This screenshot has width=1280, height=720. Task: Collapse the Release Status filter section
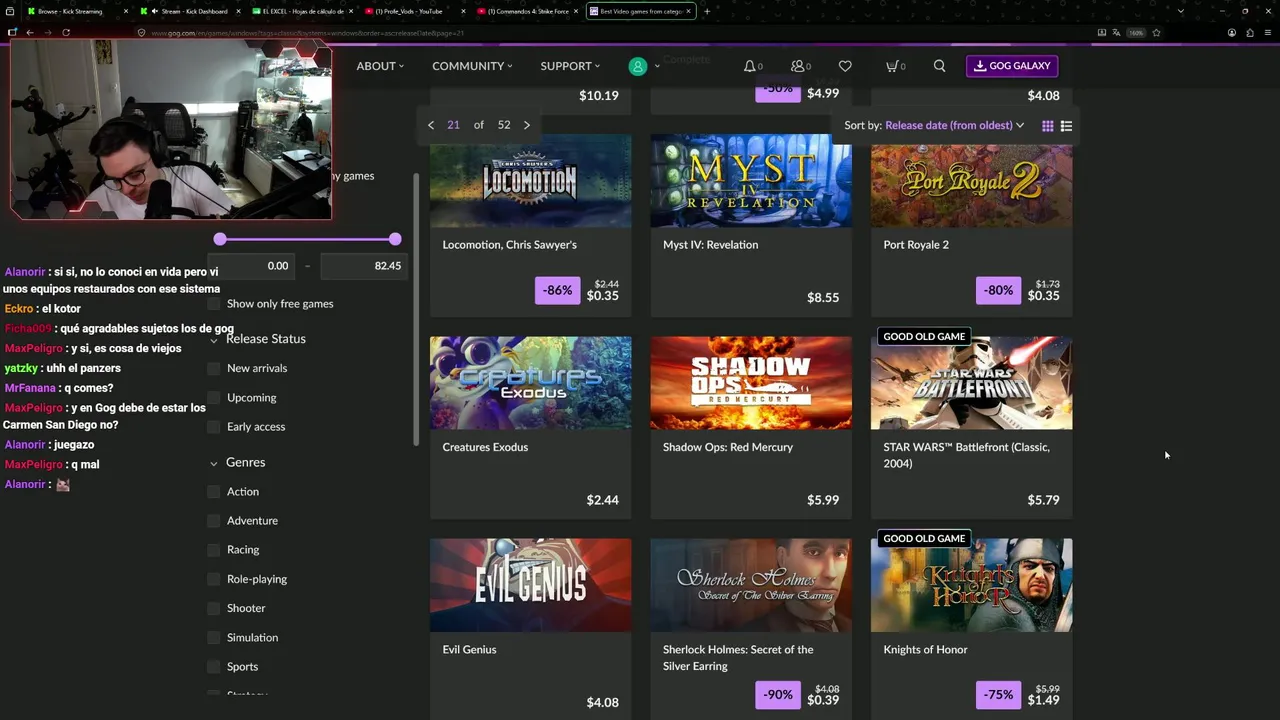(x=214, y=340)
